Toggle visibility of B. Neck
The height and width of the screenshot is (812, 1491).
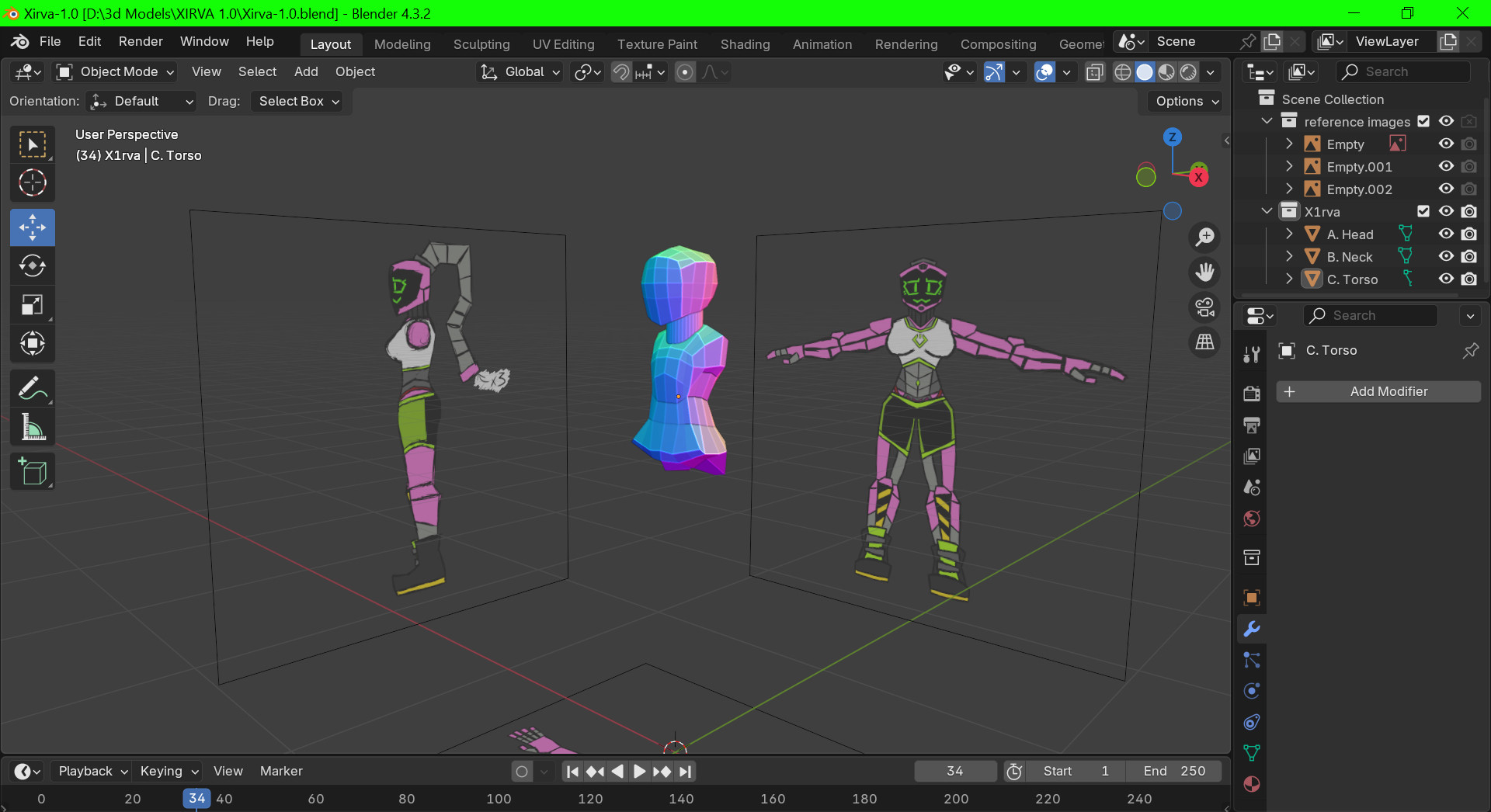[x=1446, y=256]
